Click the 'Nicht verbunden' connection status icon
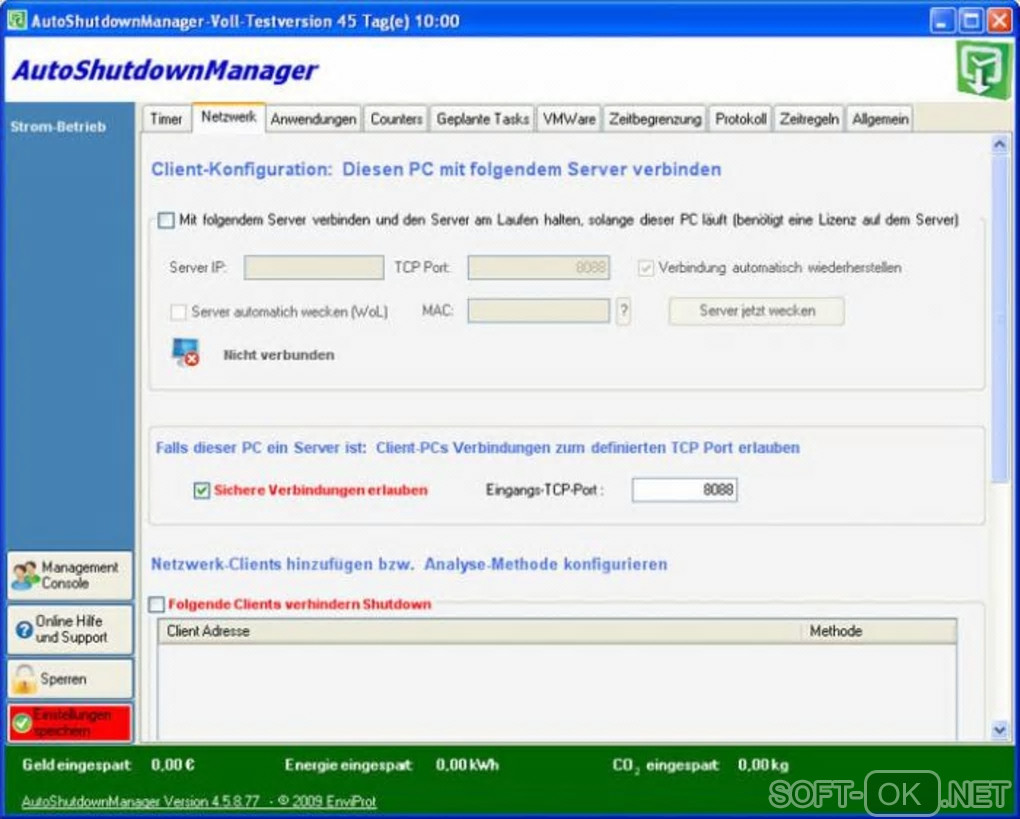 point(185,353)
